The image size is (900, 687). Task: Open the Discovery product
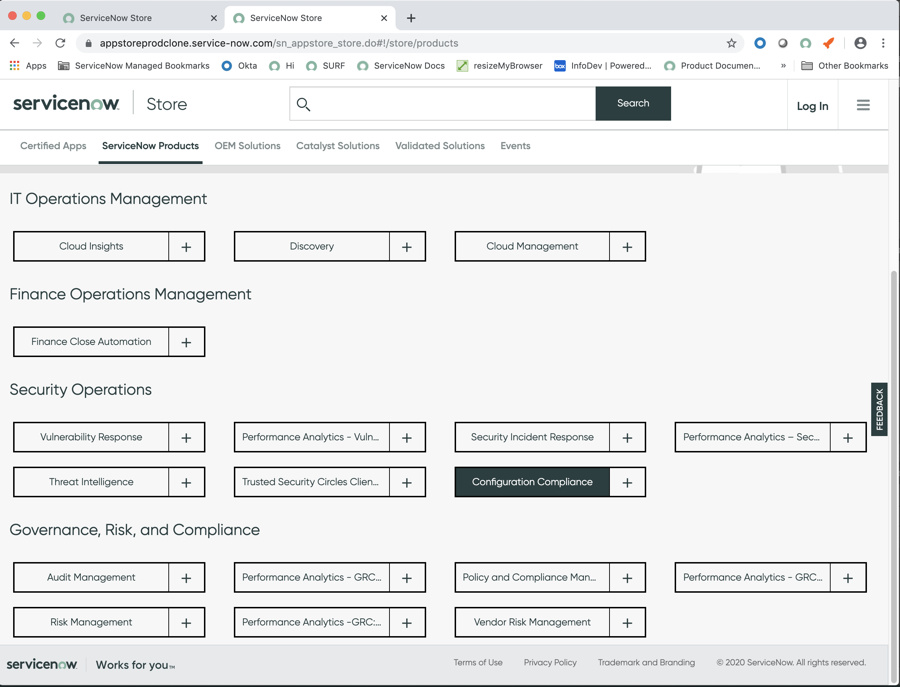[x=312, y=246]
